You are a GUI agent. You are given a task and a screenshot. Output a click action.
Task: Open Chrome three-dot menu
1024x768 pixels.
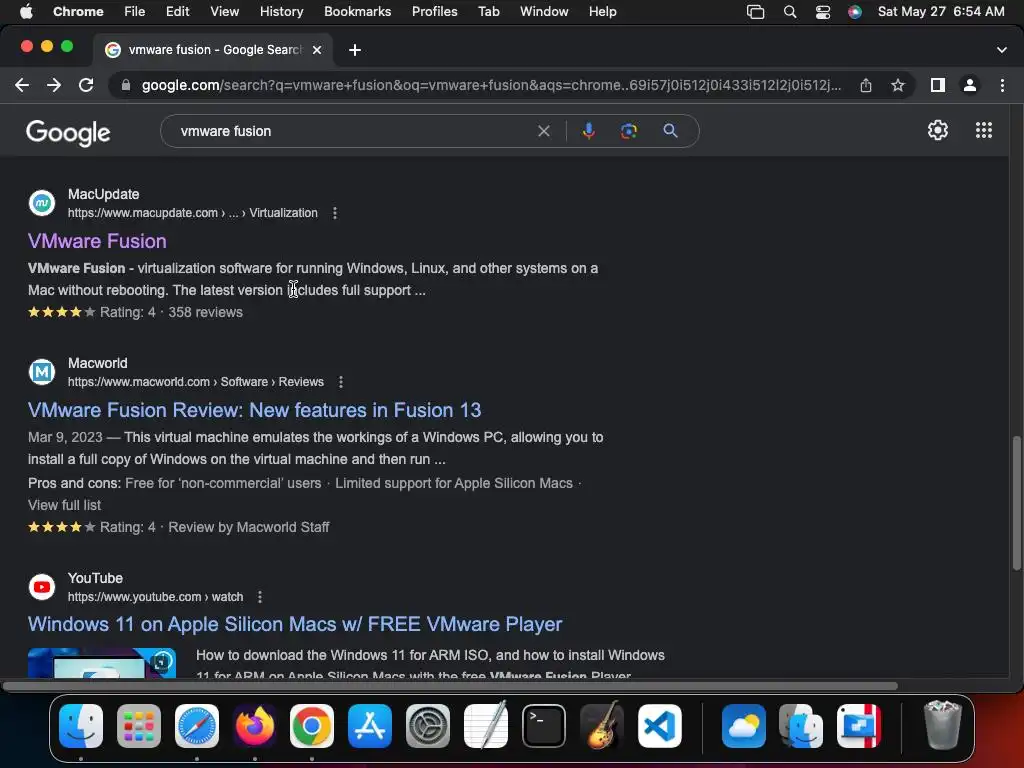1002,85
